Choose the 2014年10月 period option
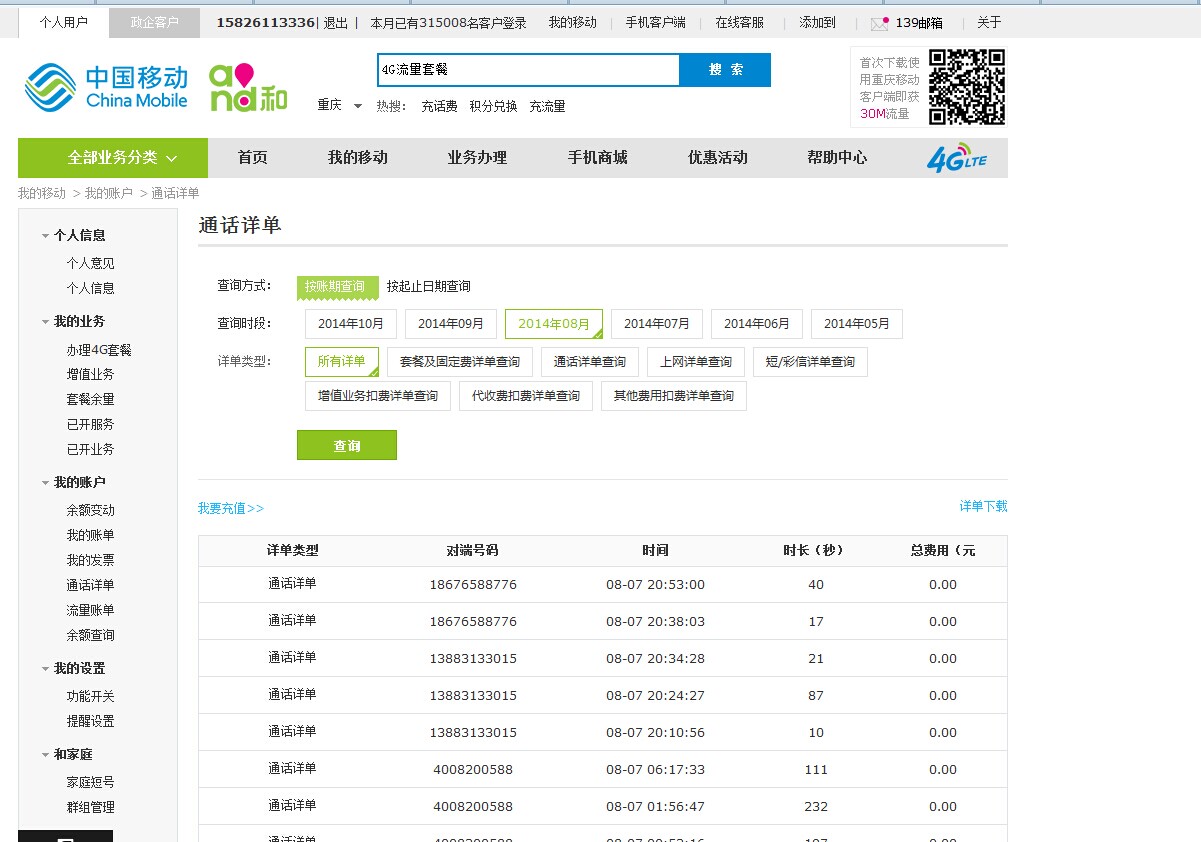Image resolution: width=1201 pixels, height=842 pixels. (x=350, y=324)
